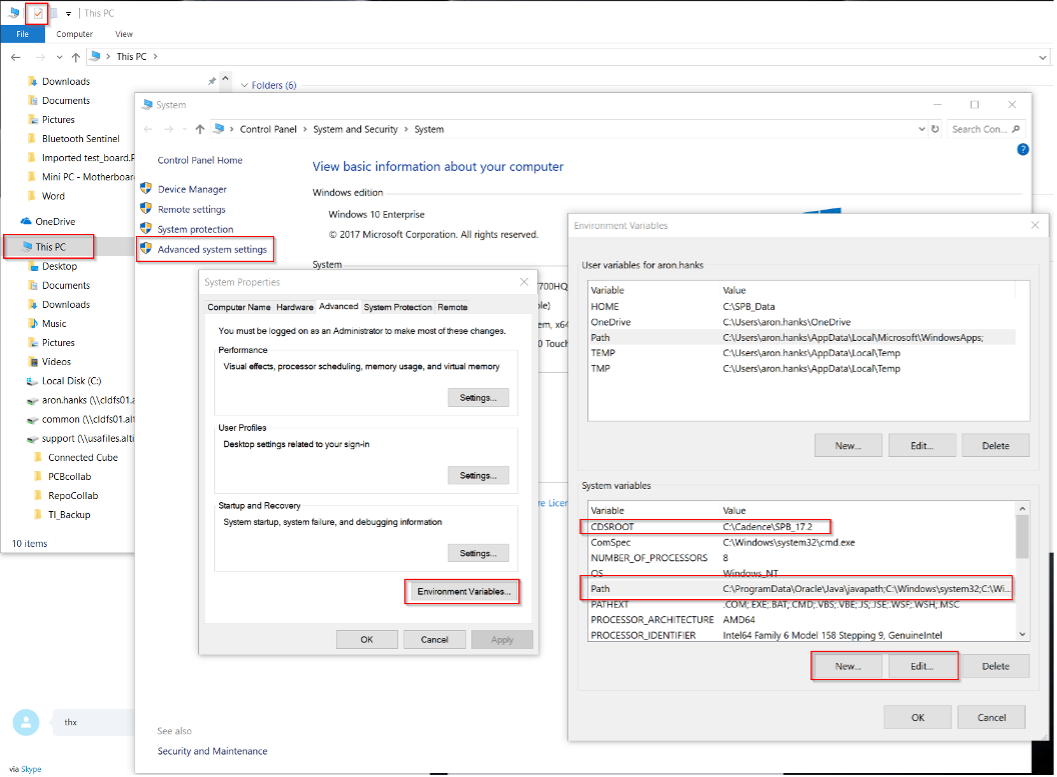Switch to the Remote tab

tap(452, 307)
